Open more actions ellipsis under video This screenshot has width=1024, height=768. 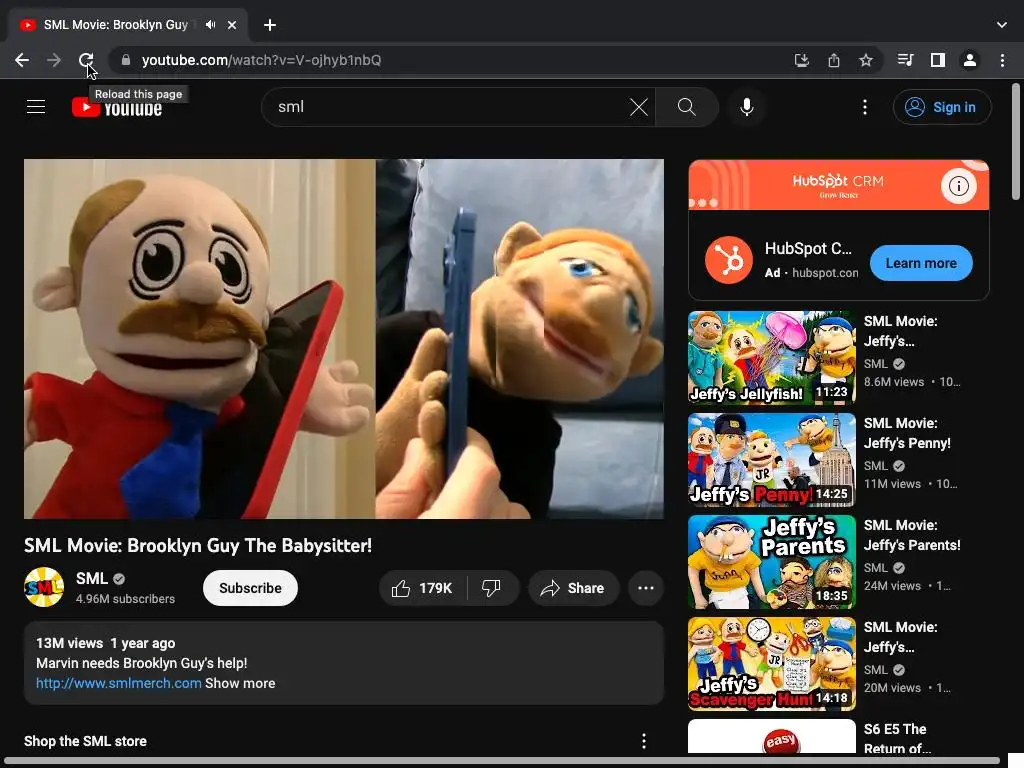click(646, 588)
